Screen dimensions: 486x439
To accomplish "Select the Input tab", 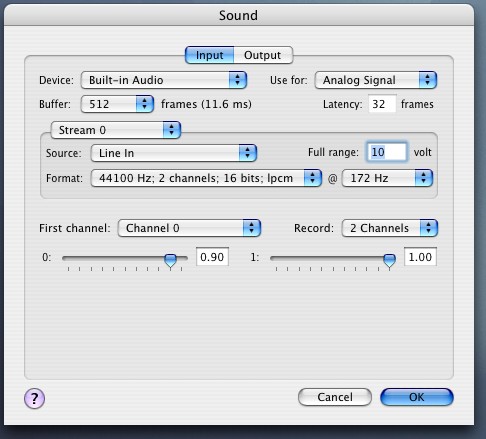I will click(209, 55).
